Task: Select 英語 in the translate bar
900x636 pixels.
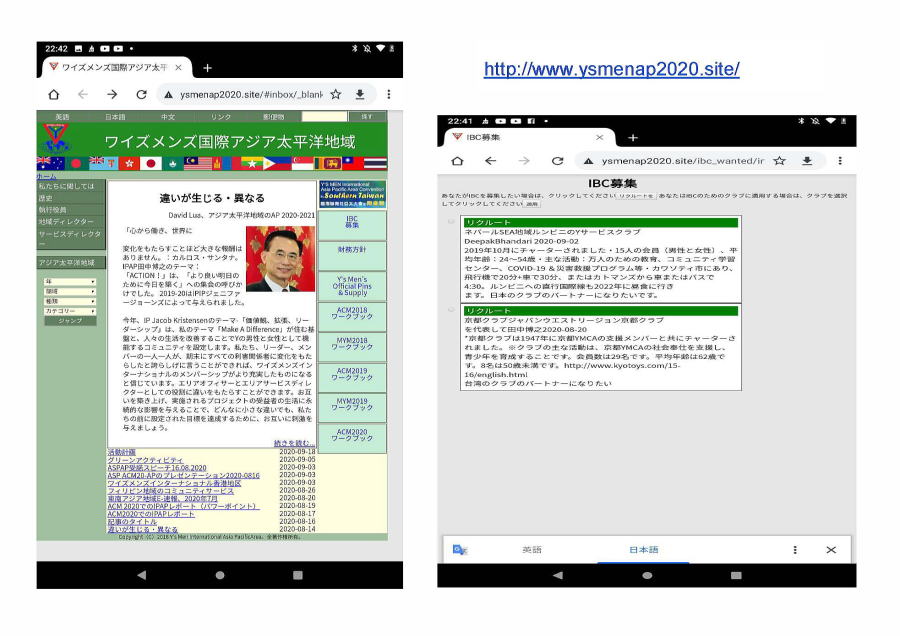Action: tap(532, 549)
